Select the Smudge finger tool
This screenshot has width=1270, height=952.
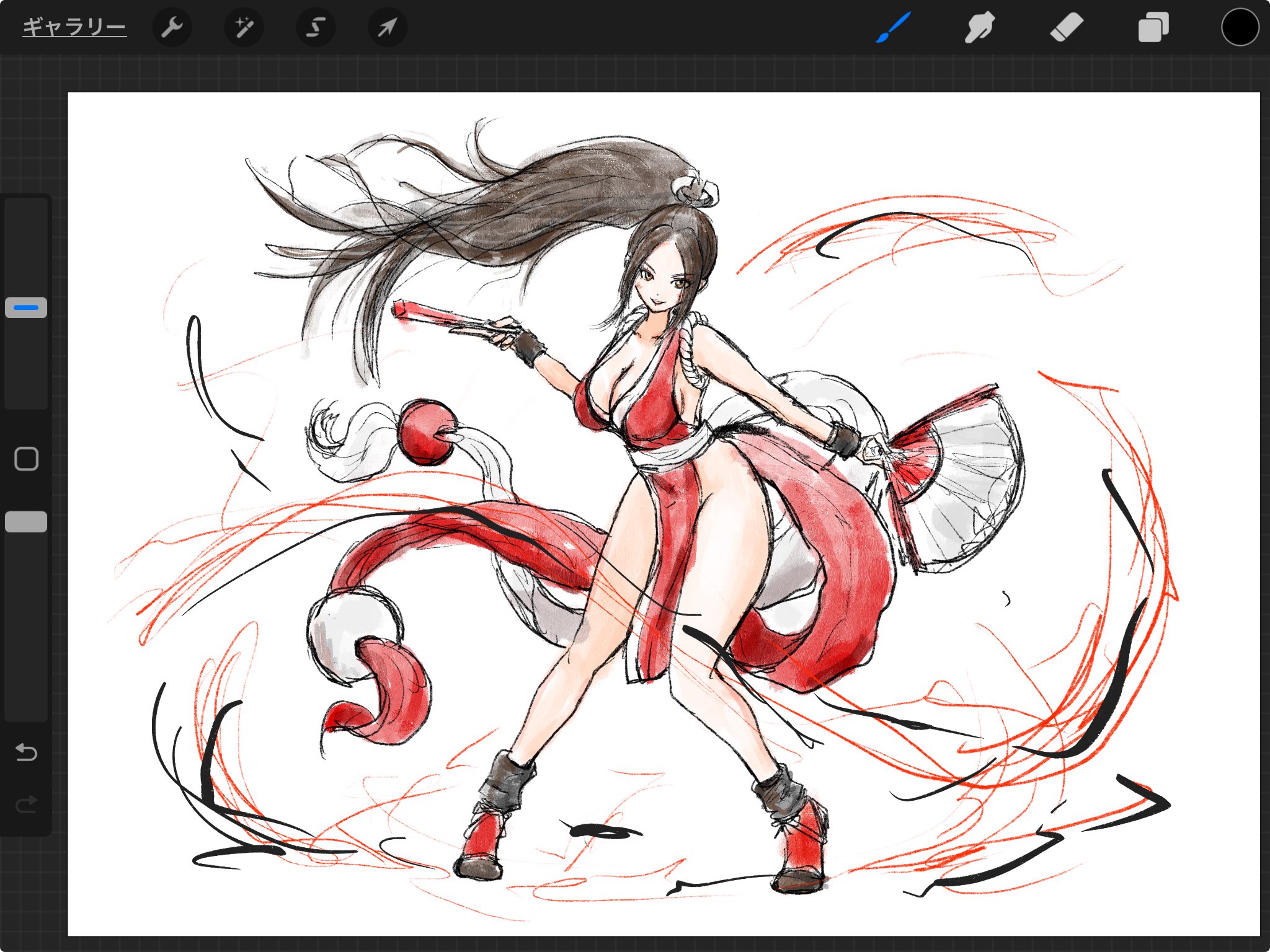point(980,27)
